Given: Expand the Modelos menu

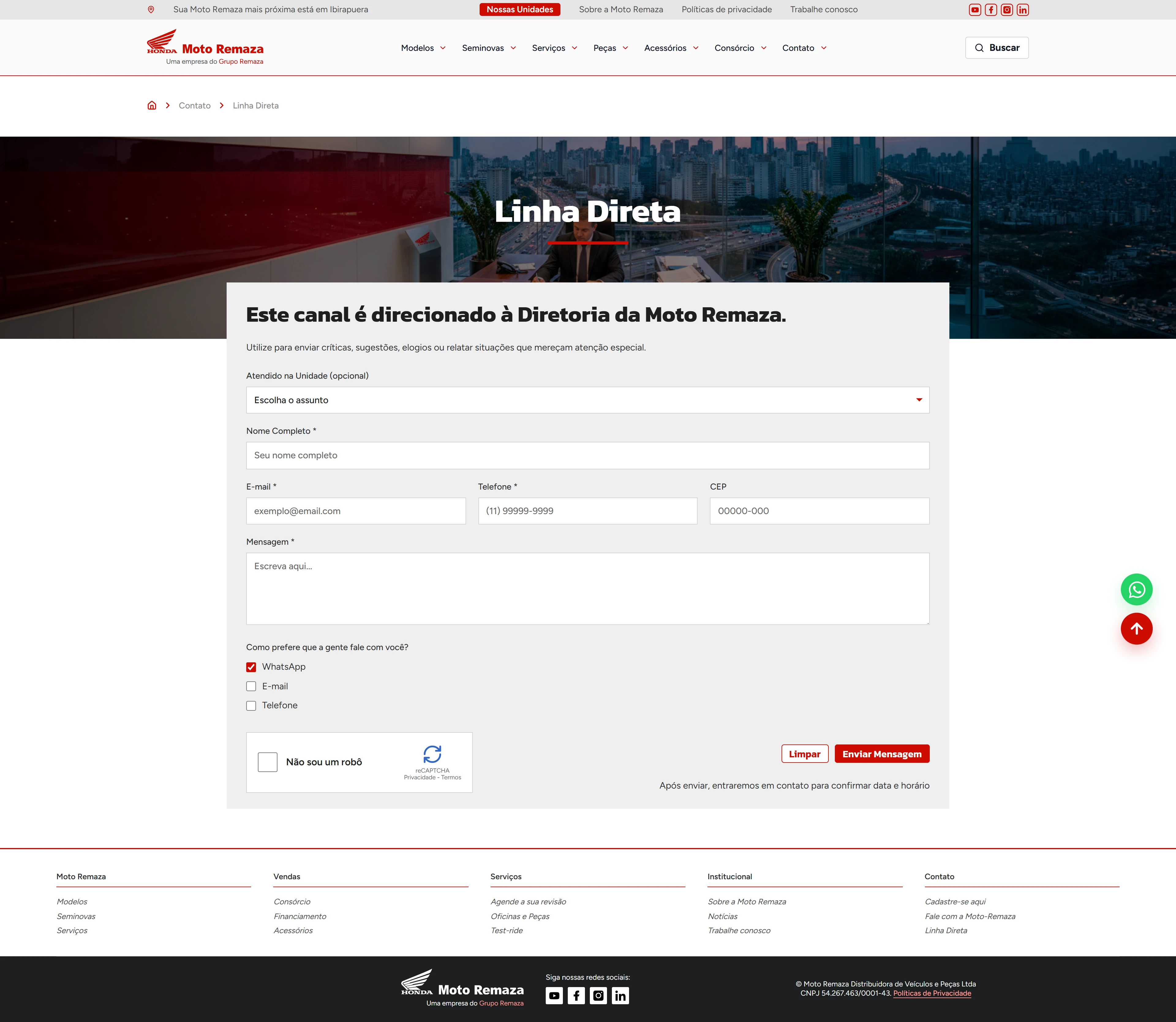Looking at the screenshot, I should pos(423,48).
